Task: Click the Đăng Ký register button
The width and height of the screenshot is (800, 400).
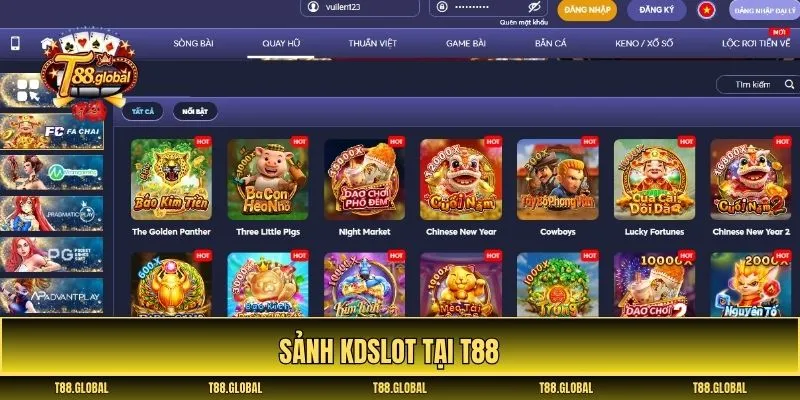Action: pyautogui.click(x=657, y=10)
